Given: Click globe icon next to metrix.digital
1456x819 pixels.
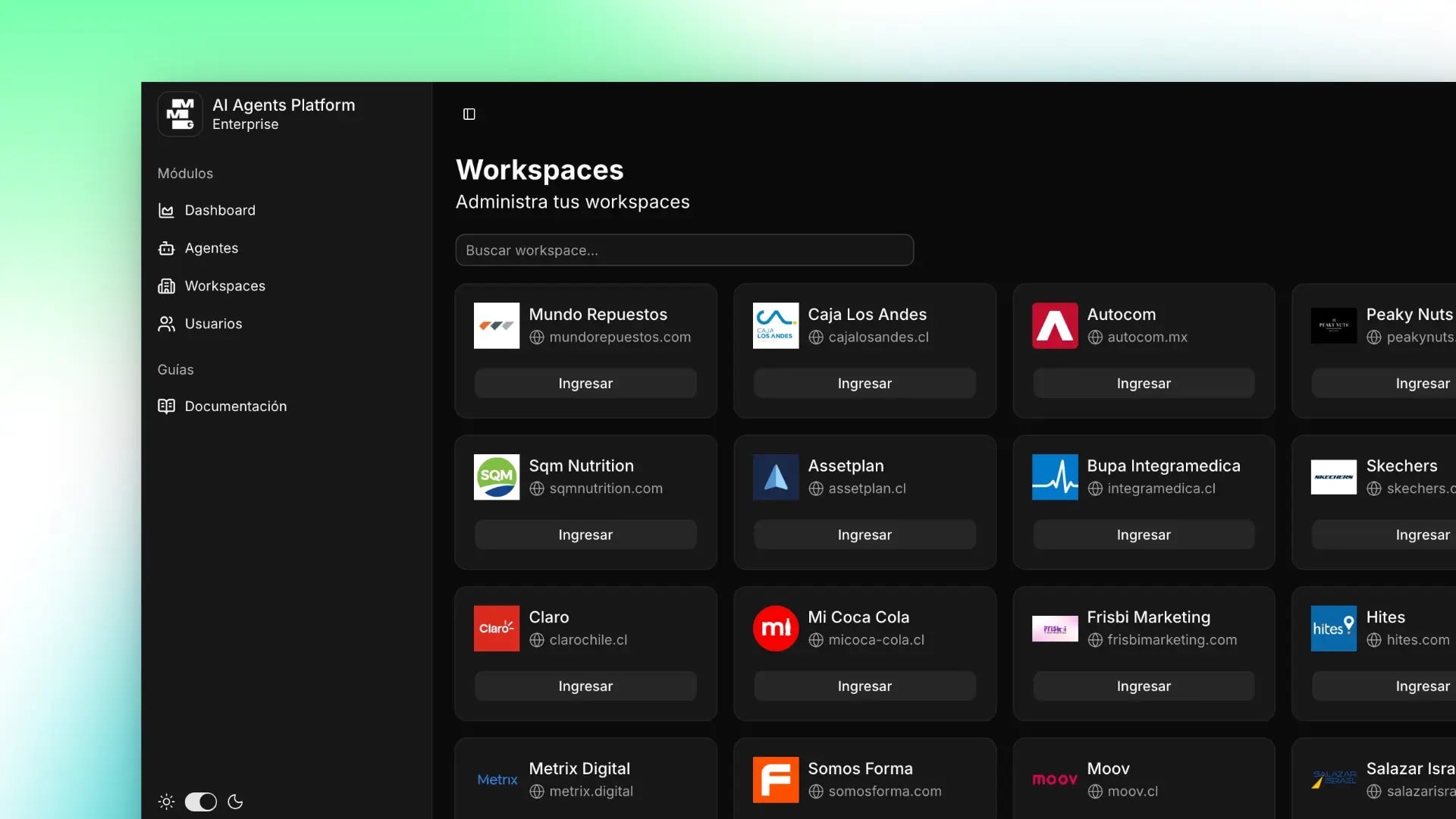Looking at the screenshot, I should pyautogui.click(x=537, y=792).
